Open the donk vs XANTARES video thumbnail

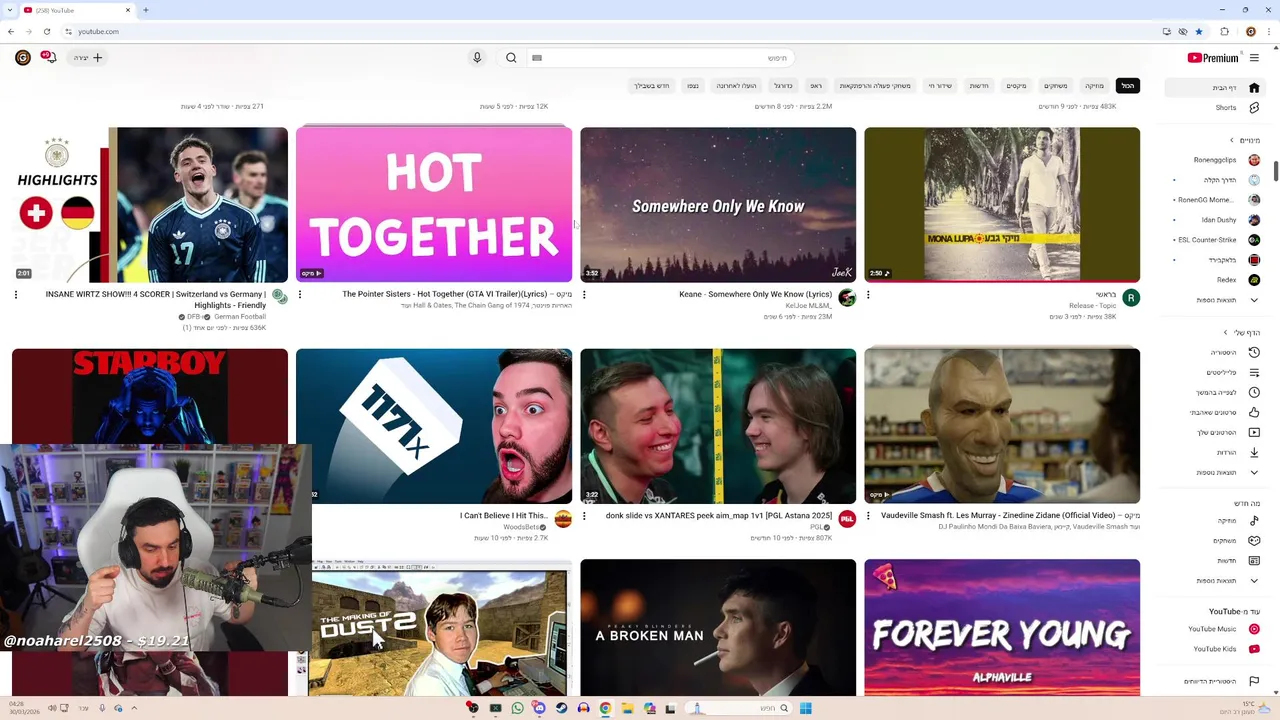coord(718,426)
